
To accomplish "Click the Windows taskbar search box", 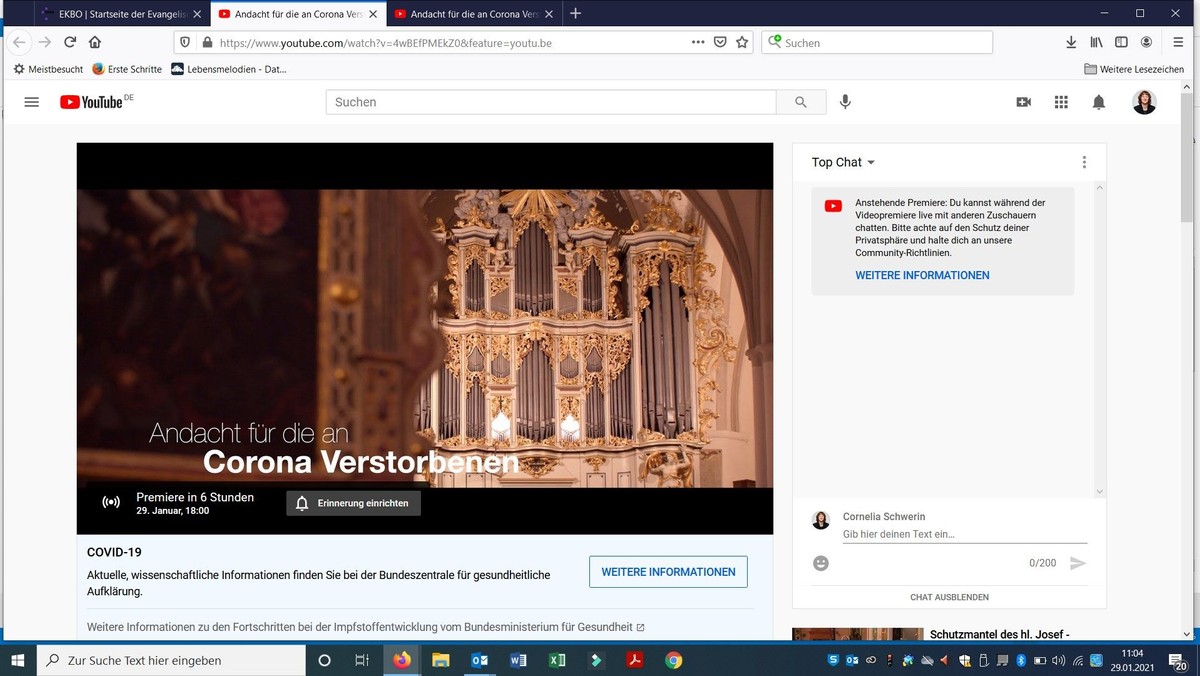I will coord(171,660).
